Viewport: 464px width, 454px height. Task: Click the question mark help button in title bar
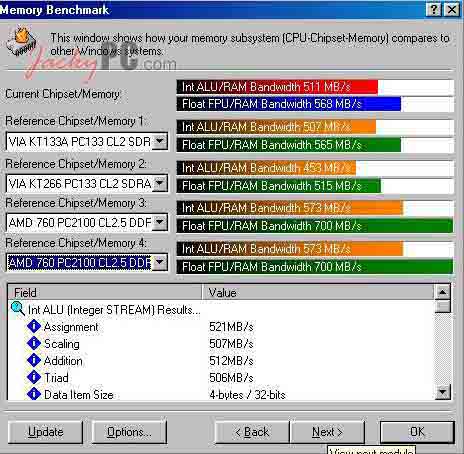434,10
